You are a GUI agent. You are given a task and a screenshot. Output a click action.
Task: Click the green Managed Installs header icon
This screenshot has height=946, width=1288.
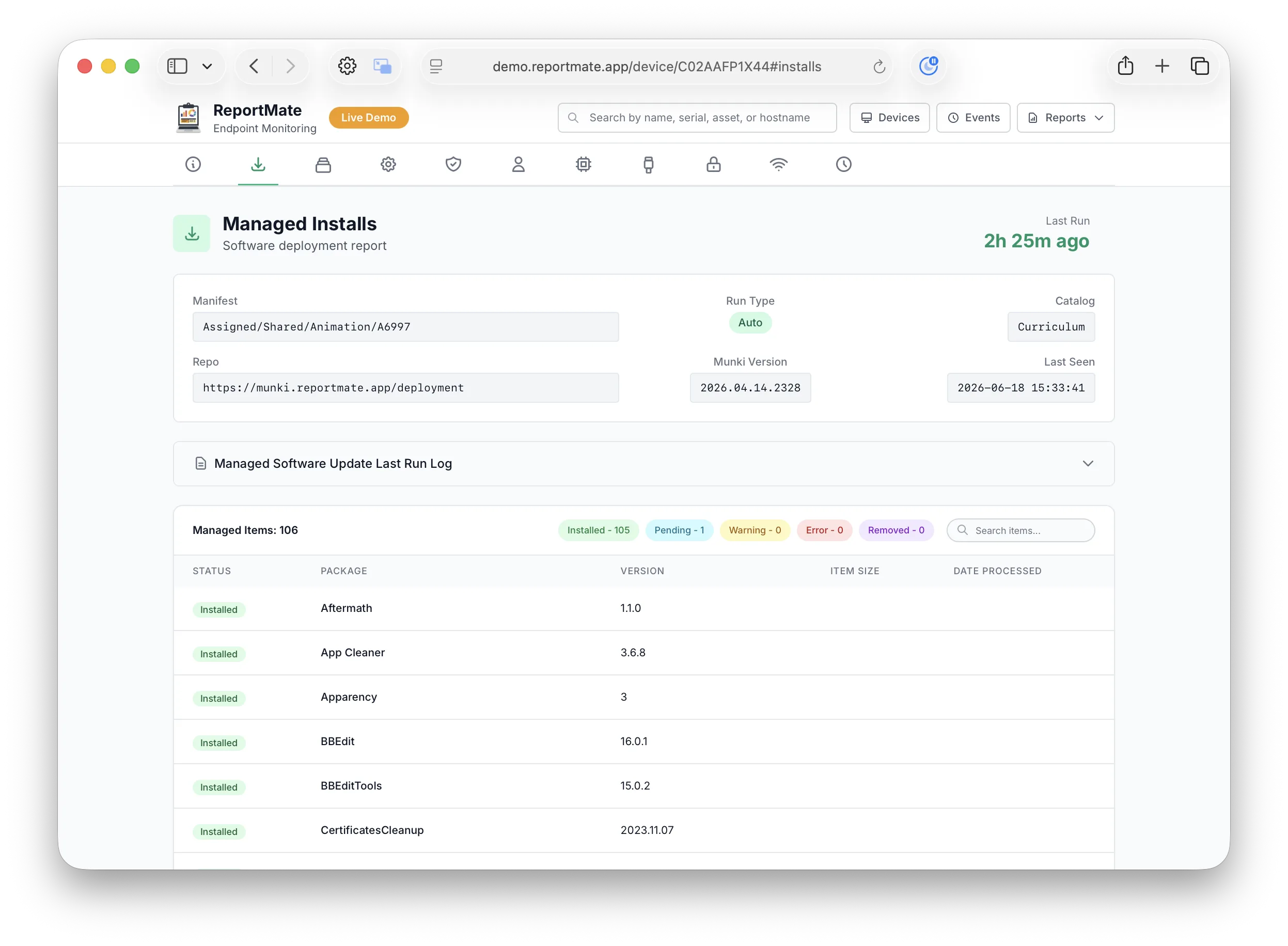click(192, 233)
